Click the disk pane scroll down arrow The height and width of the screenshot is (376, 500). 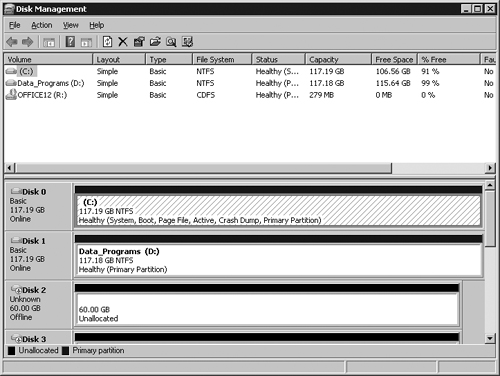click(x=490, y=339)
